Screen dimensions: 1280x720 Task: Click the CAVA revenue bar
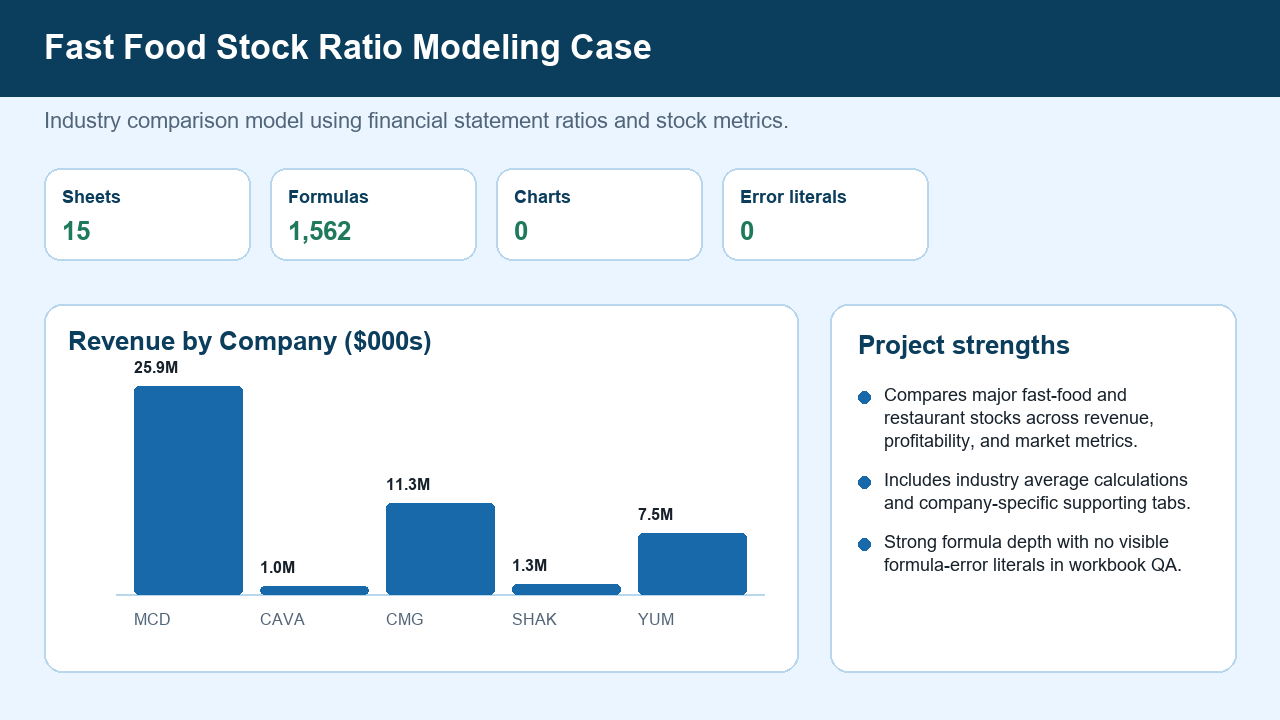(x=314, y=590)
